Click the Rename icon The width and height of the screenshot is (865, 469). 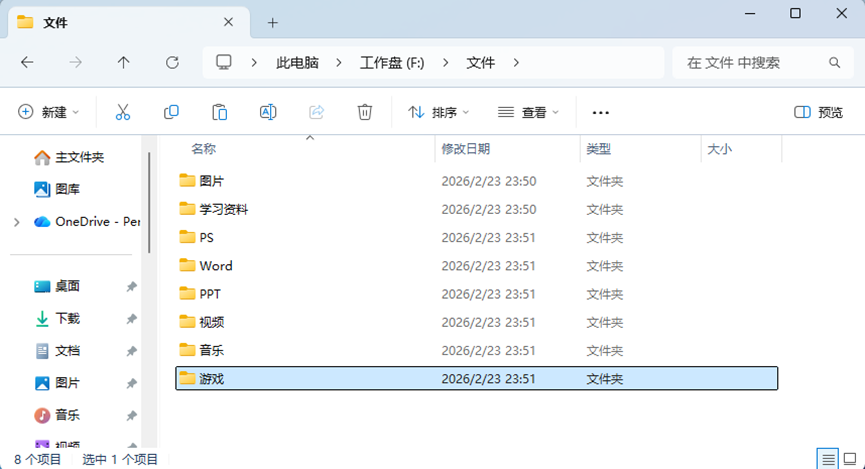click(268, 112)
